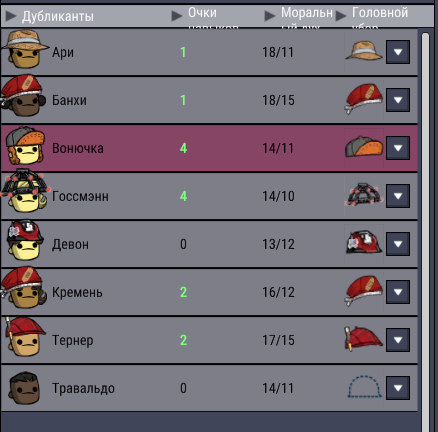Click Кремень's portrait avatar
This screenshot has width=438, height=432.
point(23,288)
